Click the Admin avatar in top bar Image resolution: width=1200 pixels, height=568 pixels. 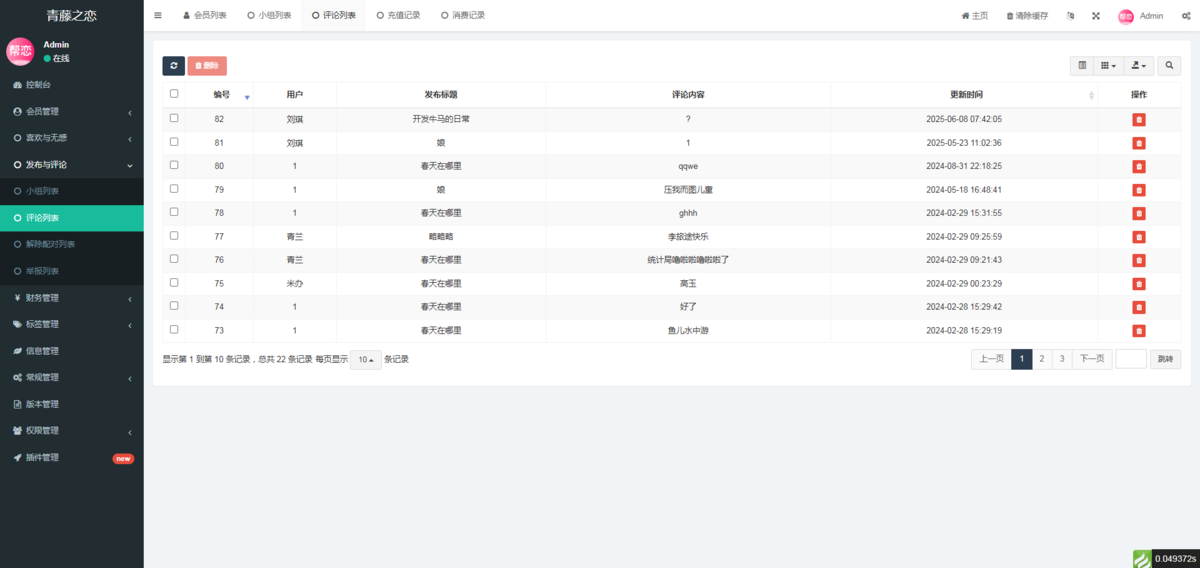pyautogui.click(x=1126, y=16)
